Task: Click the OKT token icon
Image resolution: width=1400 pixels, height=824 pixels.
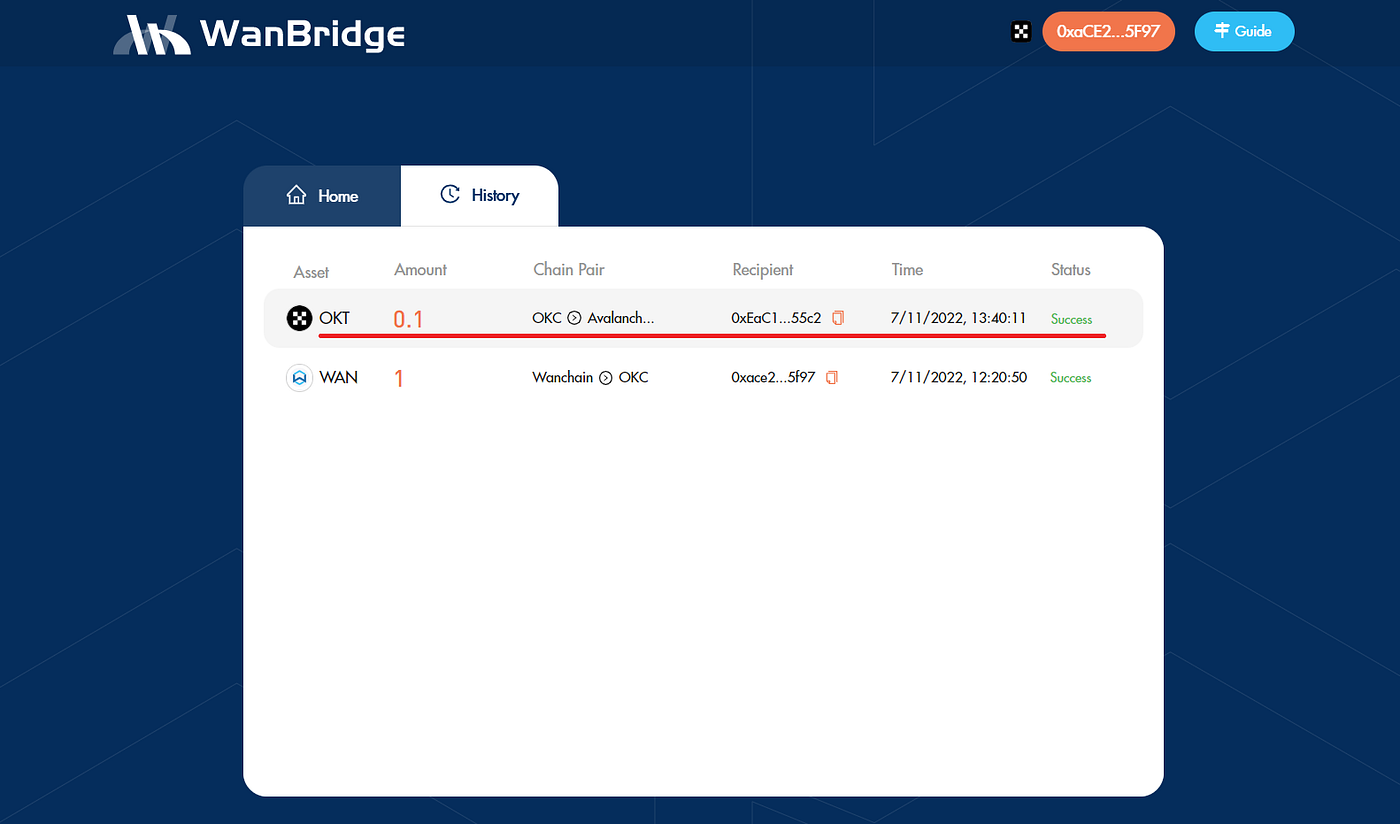Action: pos(299,319)
